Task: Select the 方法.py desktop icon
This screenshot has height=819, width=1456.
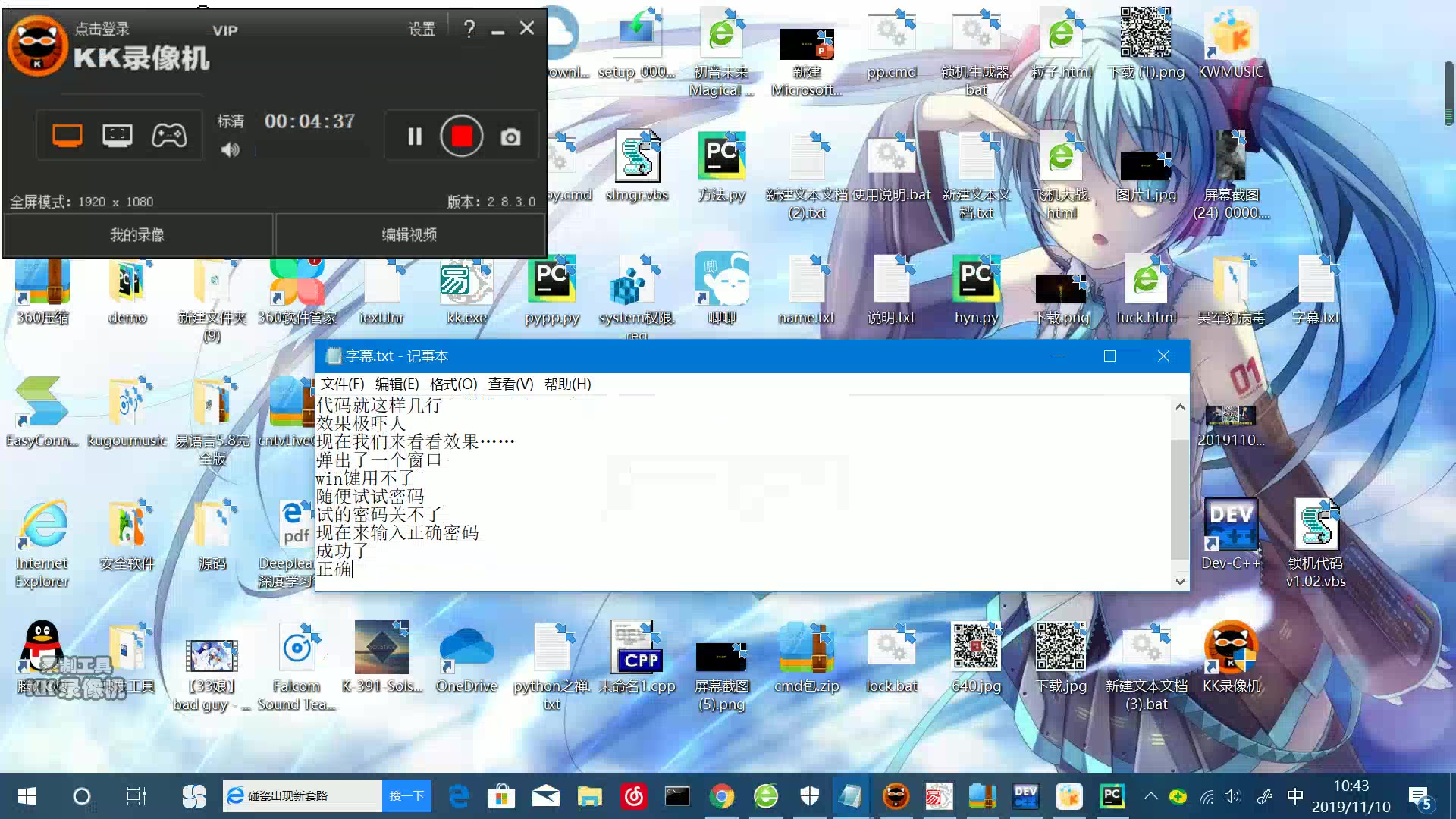Action: coord(722,168)
